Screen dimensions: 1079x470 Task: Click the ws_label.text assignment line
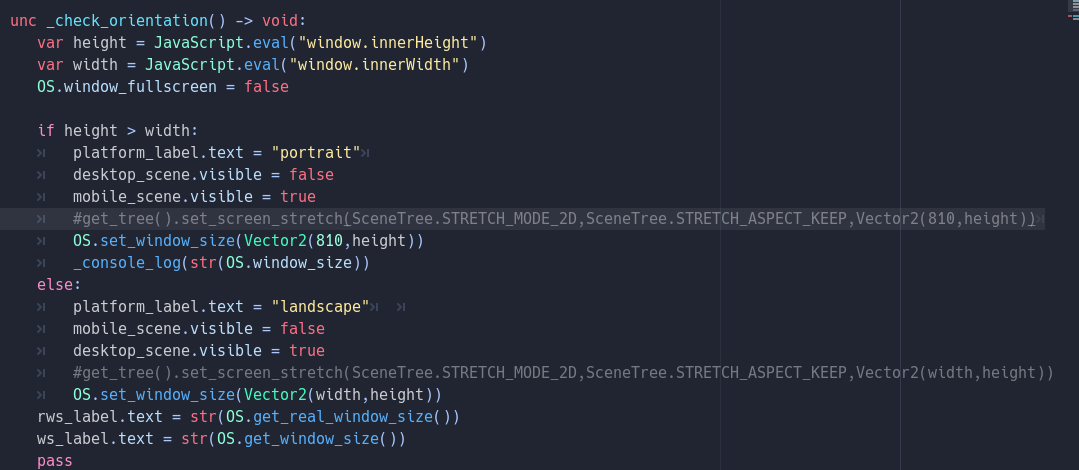[222, 439]
